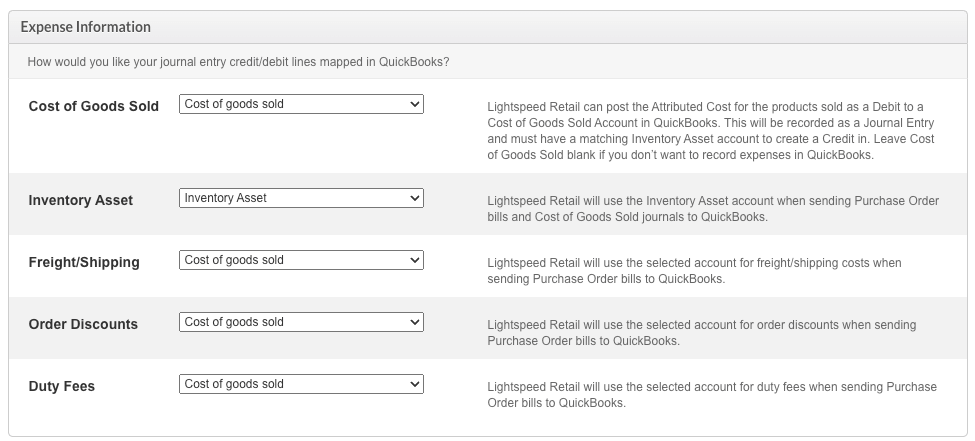
Task: Click the chevron arrow on Inventory Asset dropdown
Action: (x=415, y=198)
